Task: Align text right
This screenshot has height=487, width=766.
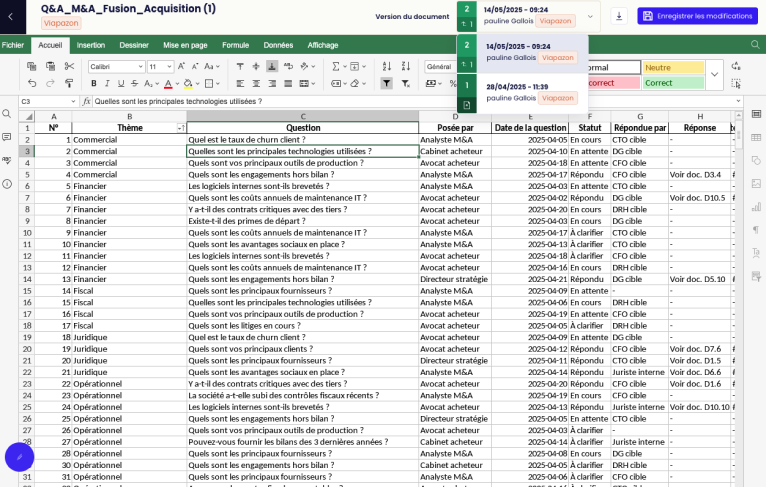Action: (x=272, y=84)
